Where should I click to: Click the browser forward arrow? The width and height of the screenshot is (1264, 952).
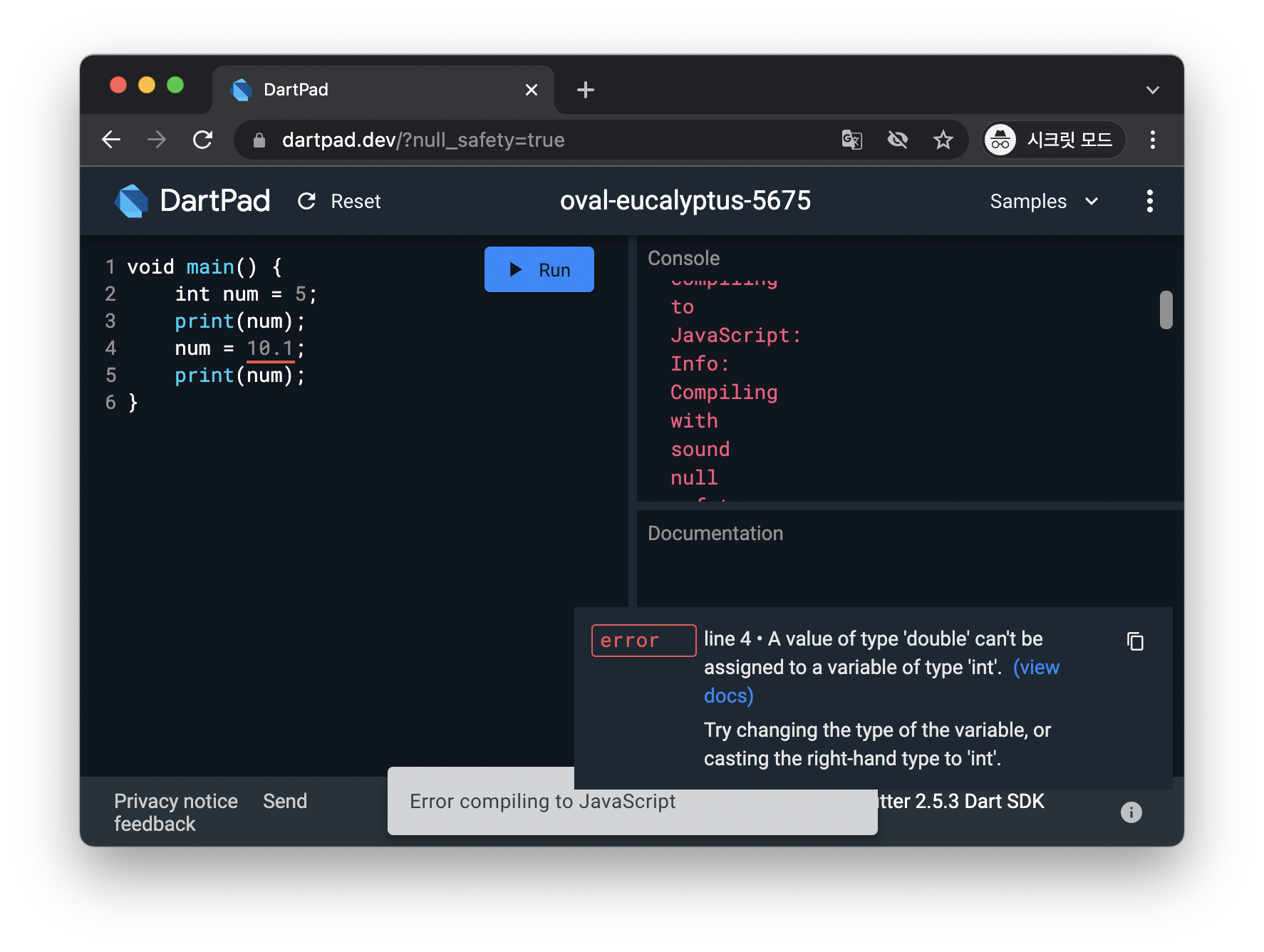point(156,140)
